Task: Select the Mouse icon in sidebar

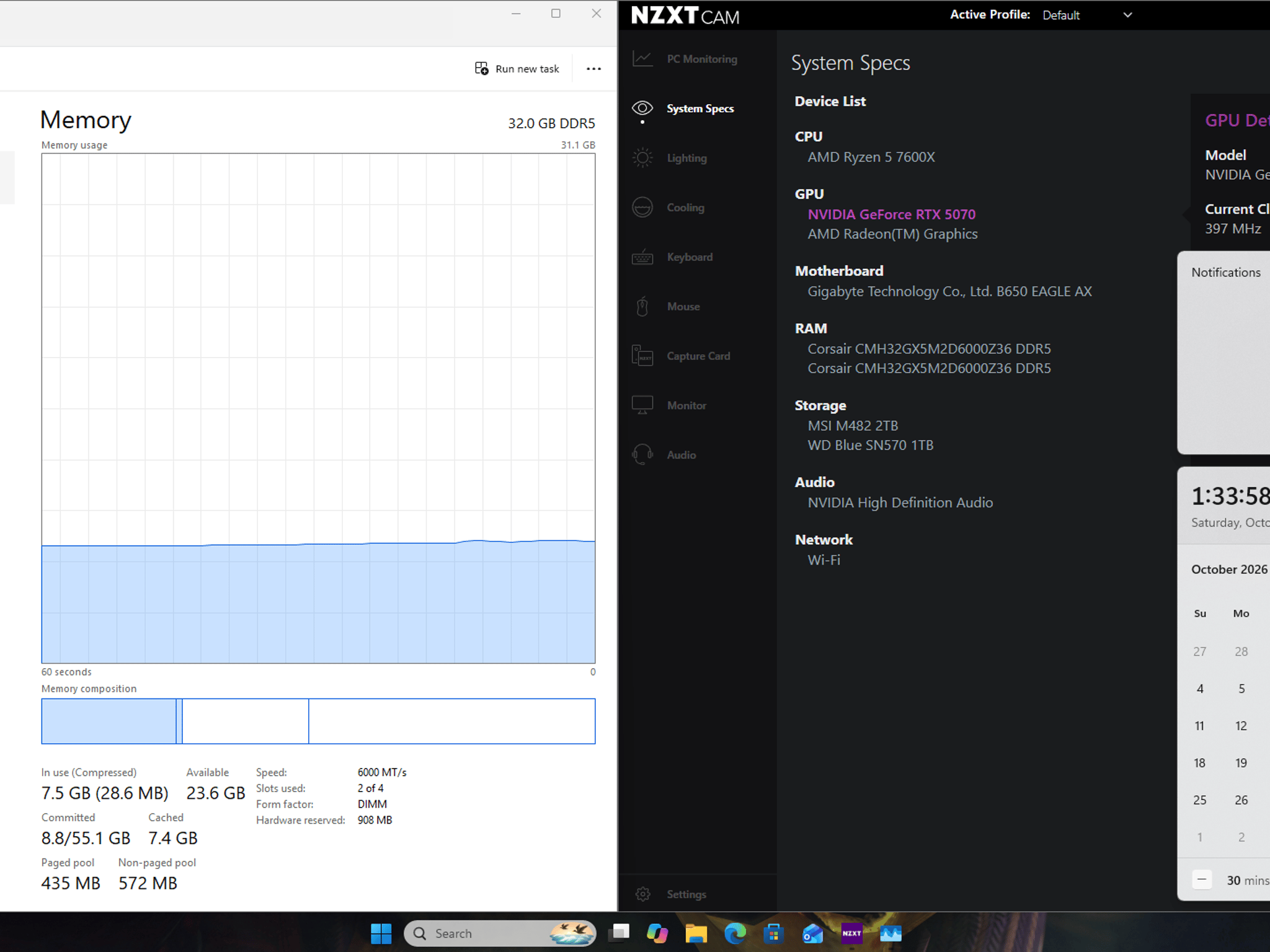Action: [642, 306]
